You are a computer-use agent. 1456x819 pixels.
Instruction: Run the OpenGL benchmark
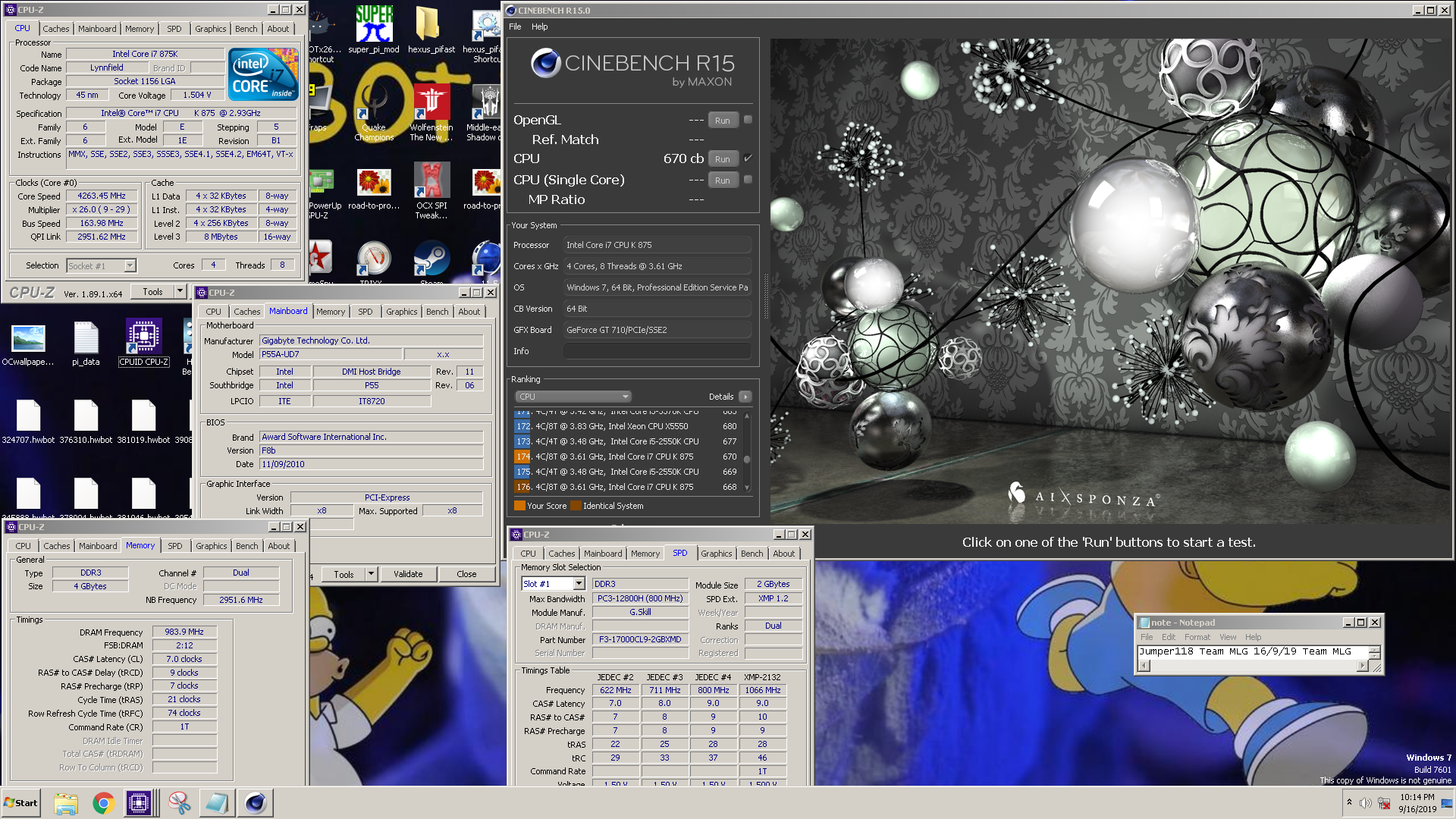tap(723, 121)
